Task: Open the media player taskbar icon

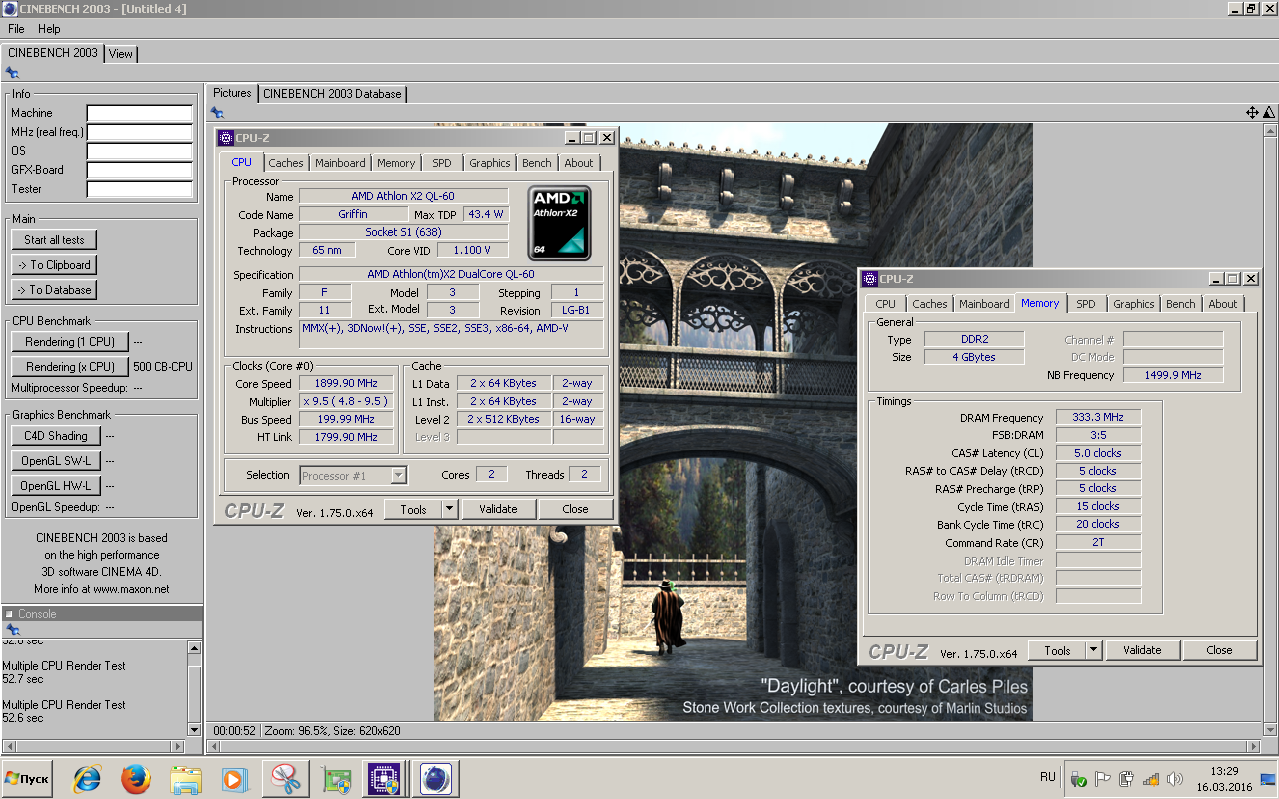Action: (x=234, y=779)
